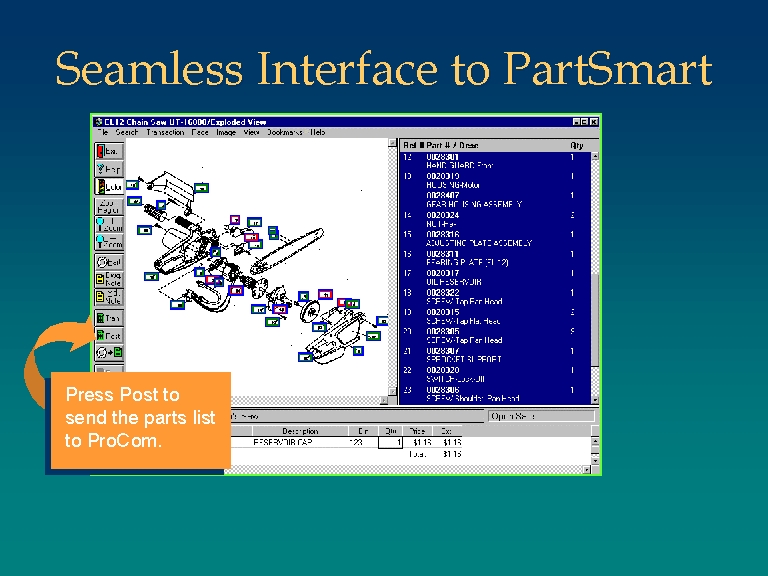Screen dimensions: 768x576
Task: Select part 0028301 HAND GUARD row
Action: point(496,161)
